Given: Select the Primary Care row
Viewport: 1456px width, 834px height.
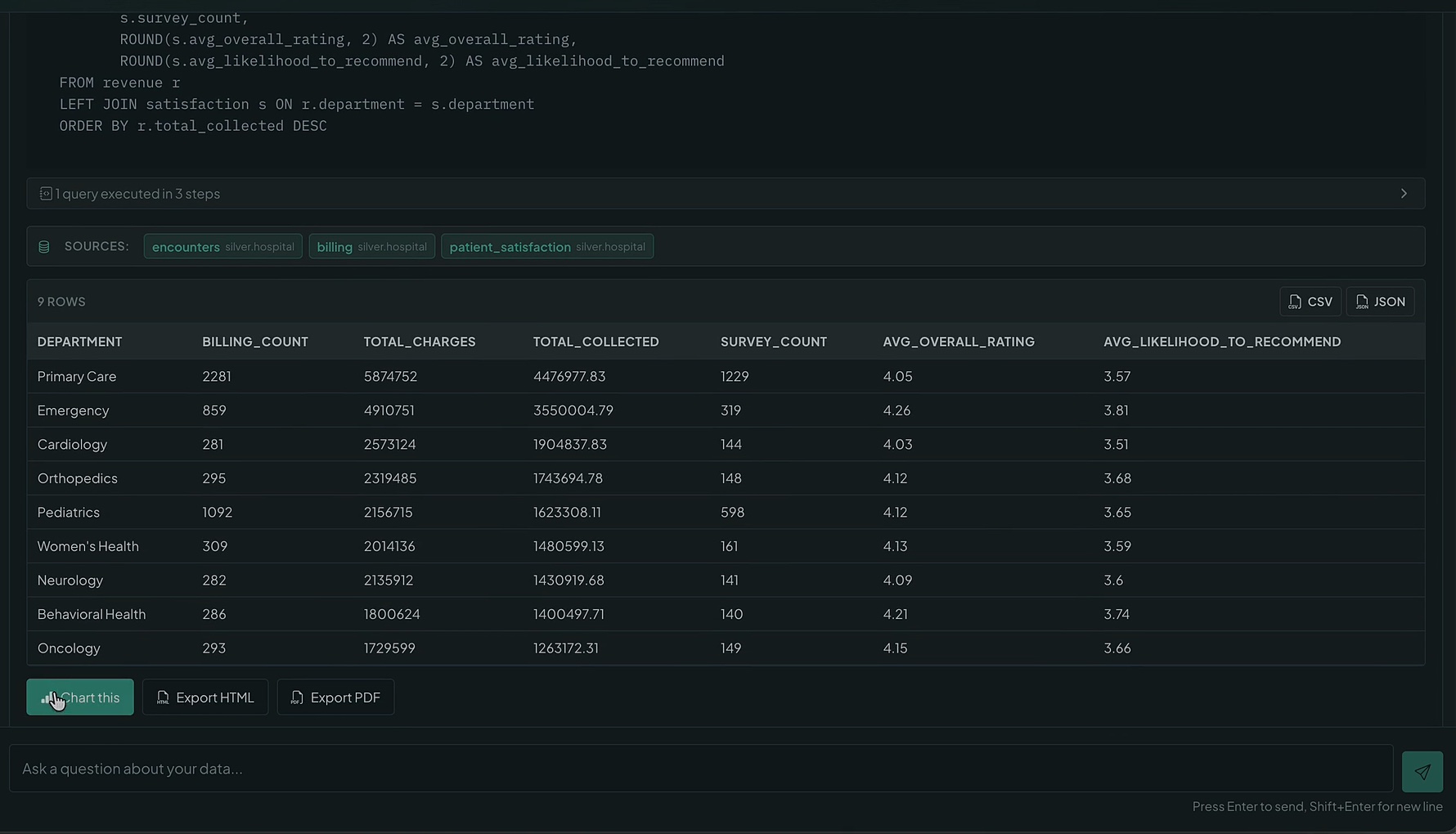Looking at the screenshot, I should click(x=726, y=376).
